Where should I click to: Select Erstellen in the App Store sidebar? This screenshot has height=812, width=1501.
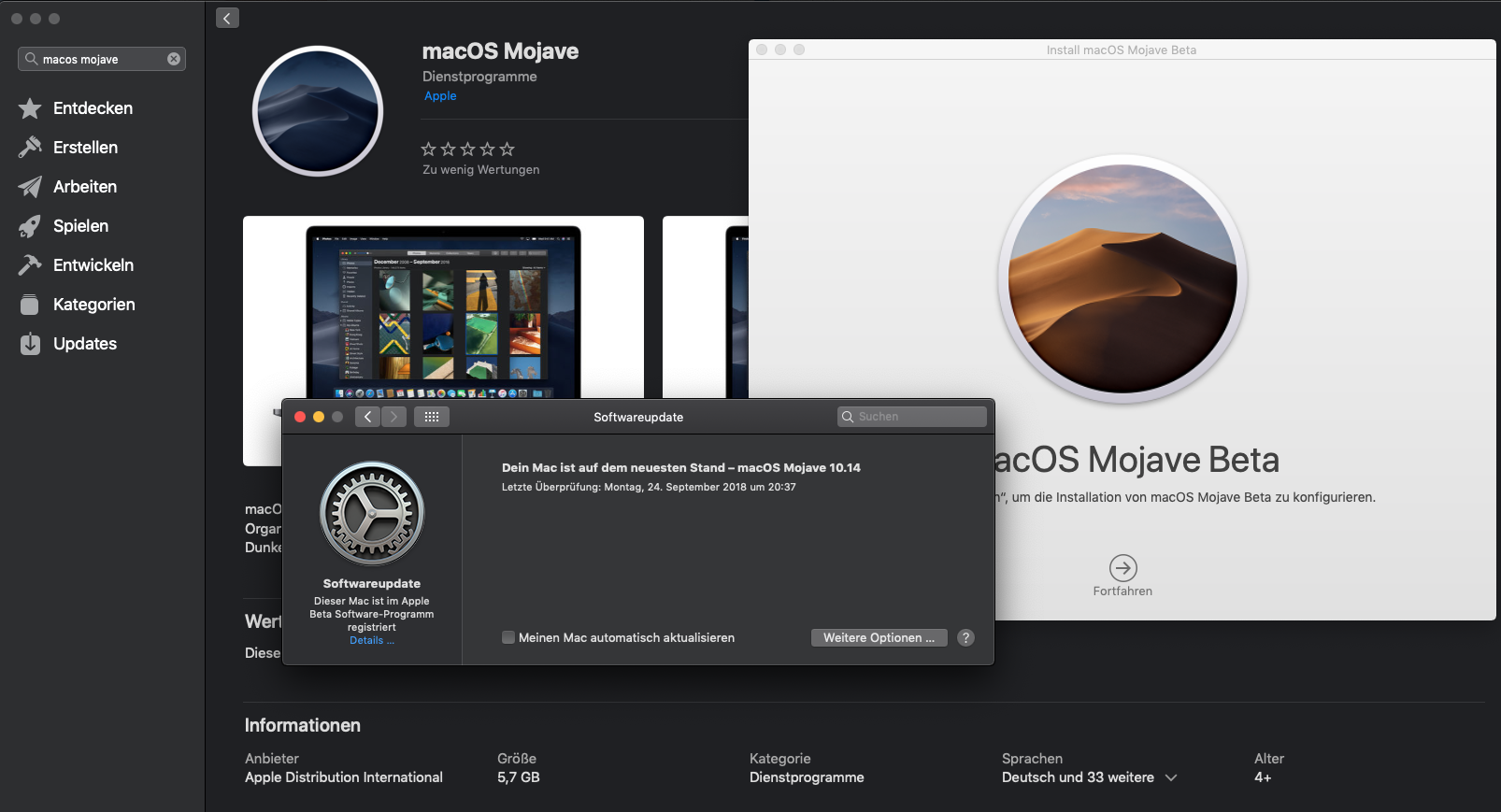point(86,148)
